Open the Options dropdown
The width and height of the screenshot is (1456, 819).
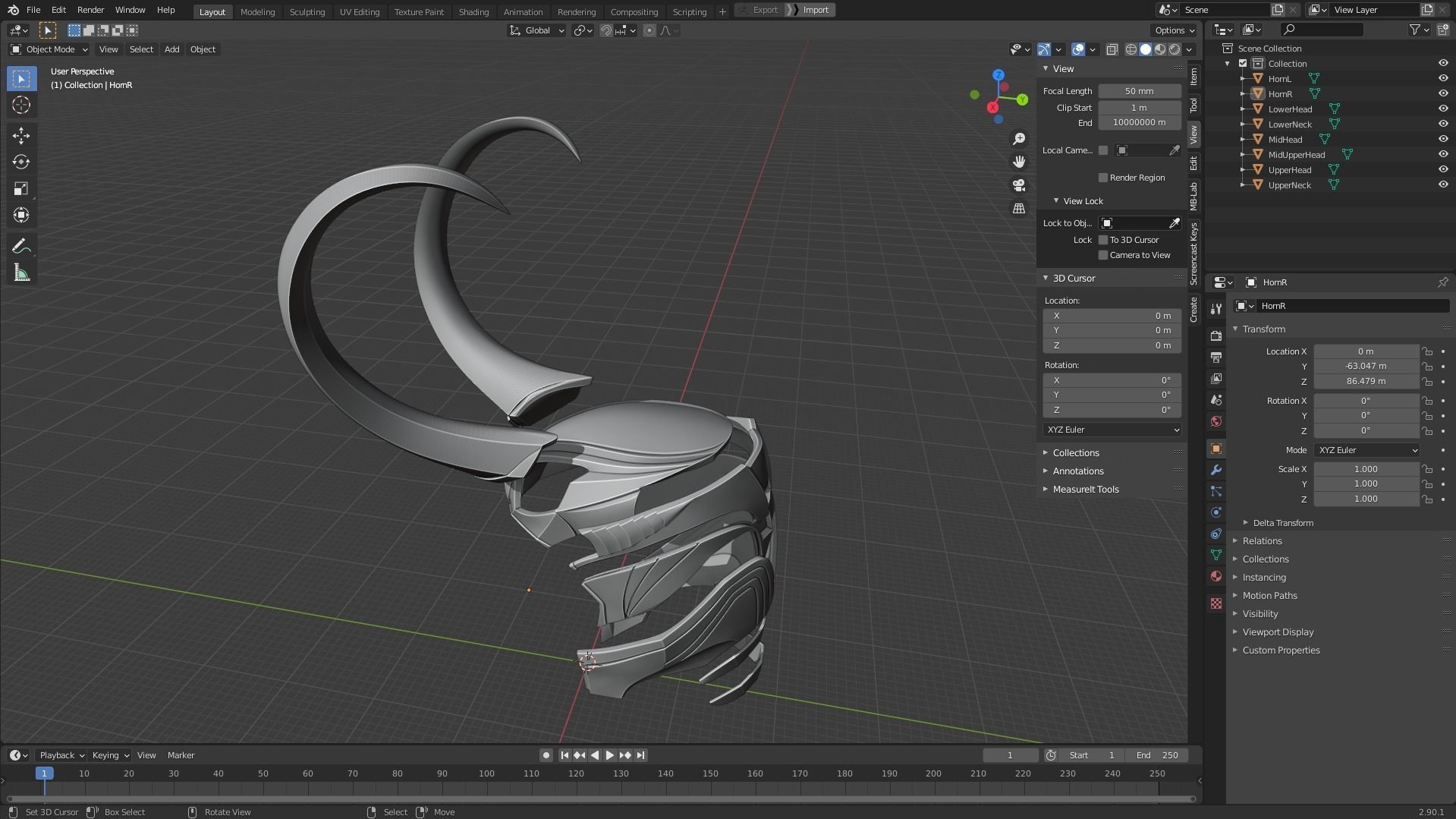1174,30
